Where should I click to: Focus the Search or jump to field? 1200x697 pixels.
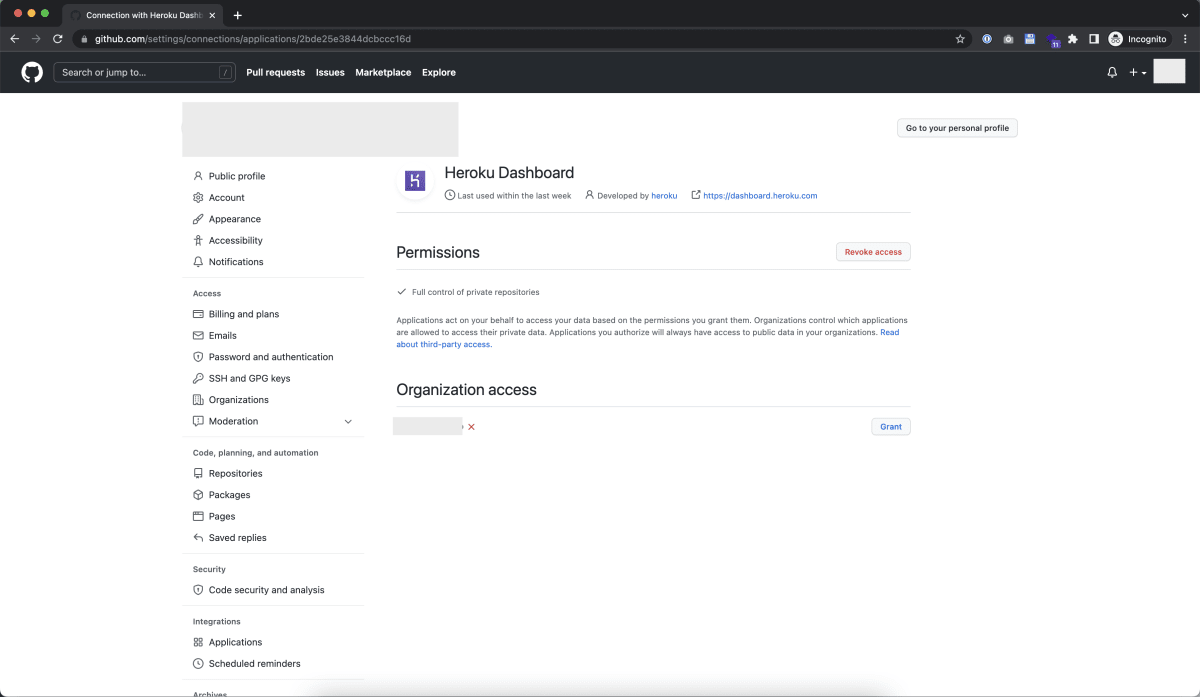pyautogui.click(x=145, y=73)
